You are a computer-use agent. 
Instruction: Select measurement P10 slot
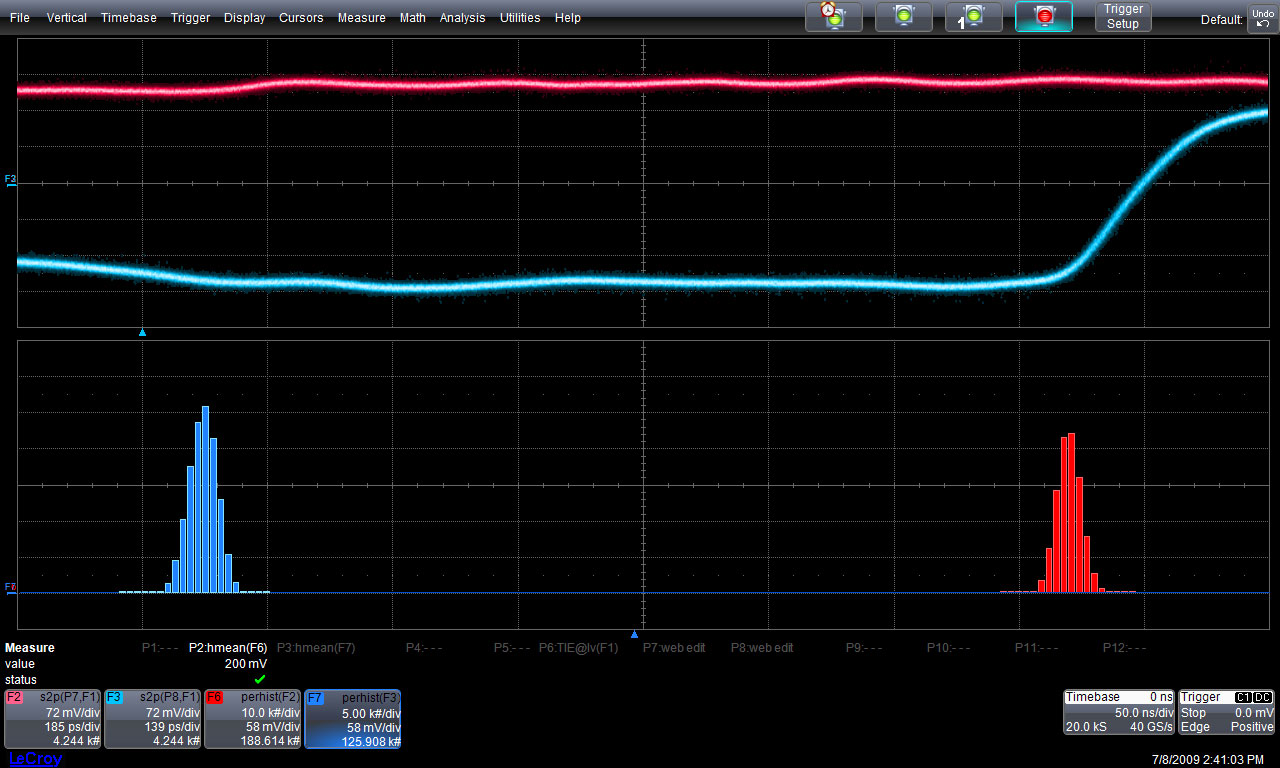pos(950,648)
